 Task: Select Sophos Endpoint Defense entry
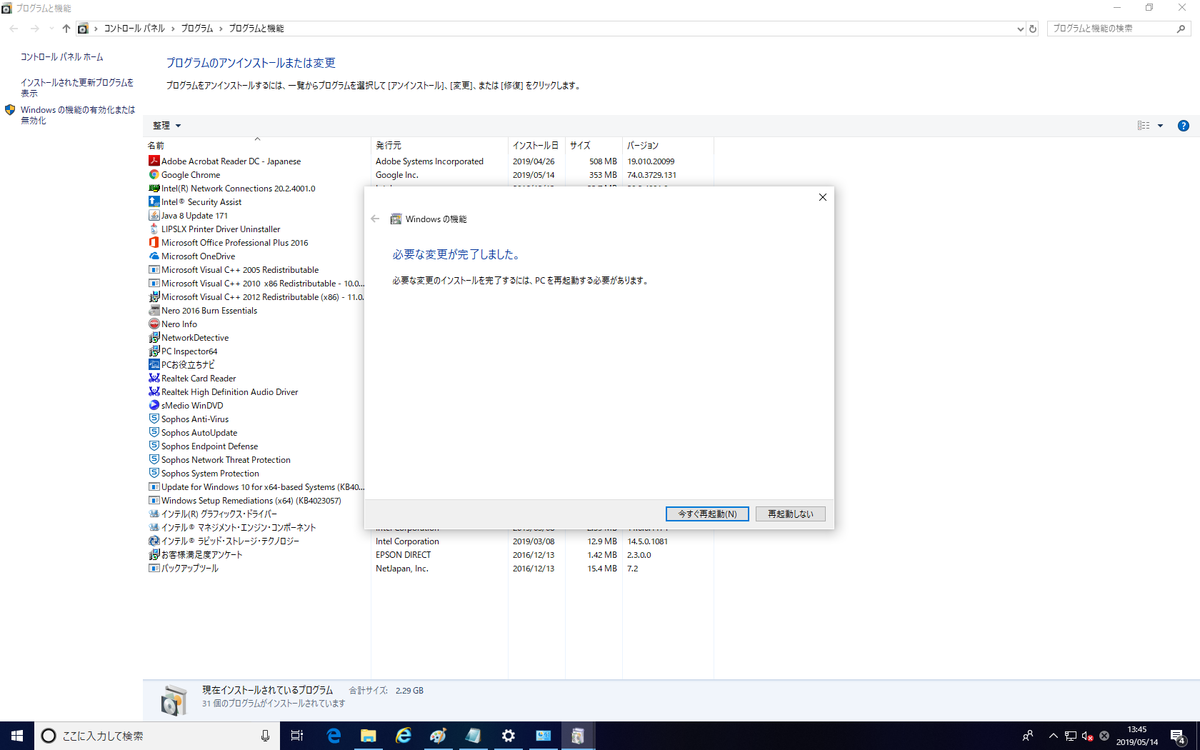209,446
